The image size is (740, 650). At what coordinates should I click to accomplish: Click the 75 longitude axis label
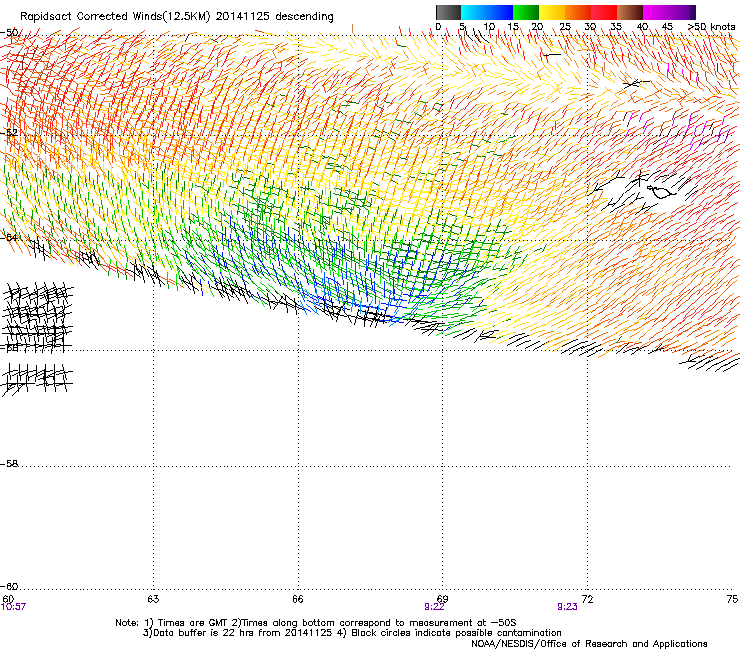(x=732, y=599)
